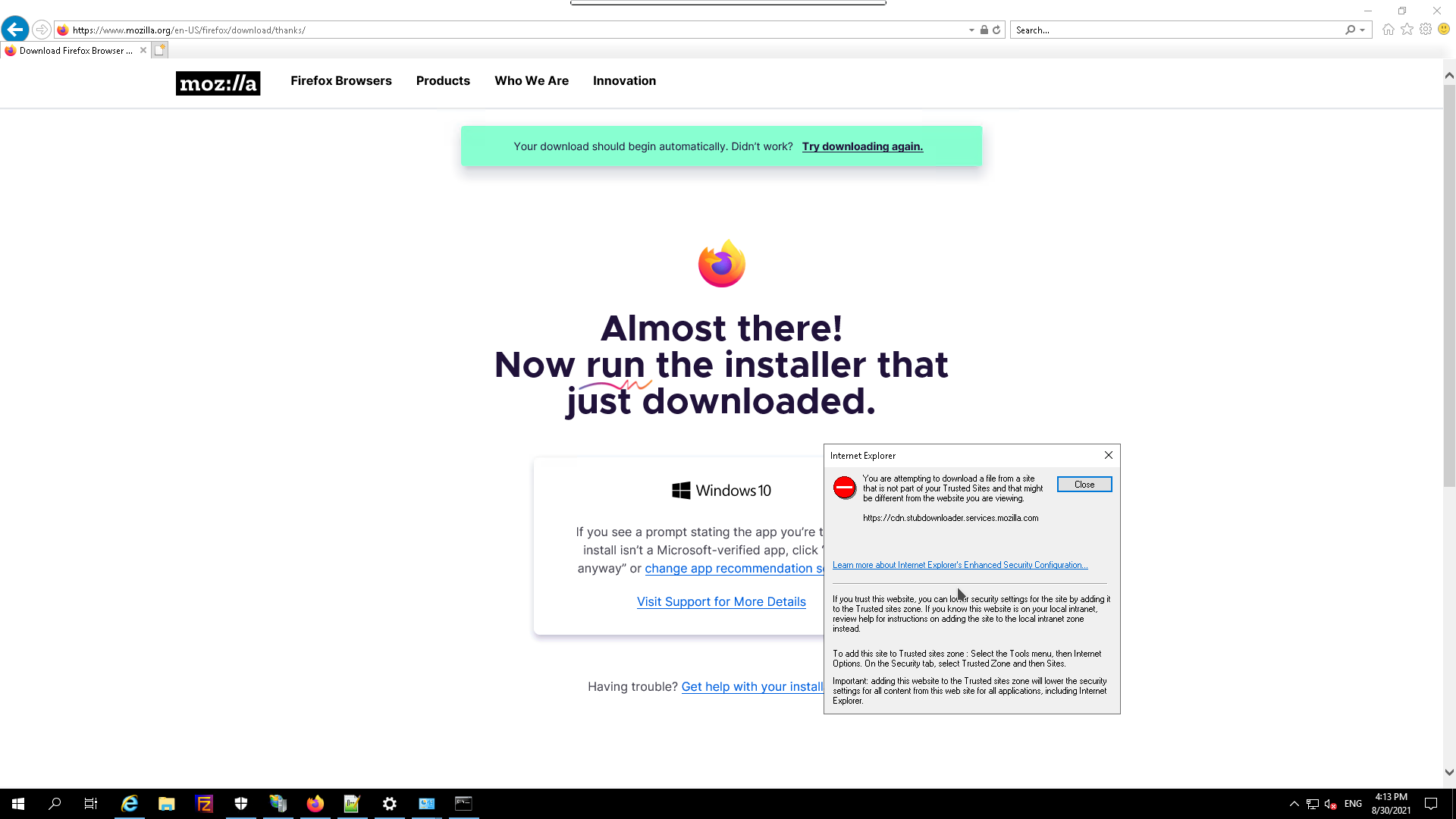Open IE home page icon
The width and height of the screenshot is (1456, 819).
[x=1388, y=30]
